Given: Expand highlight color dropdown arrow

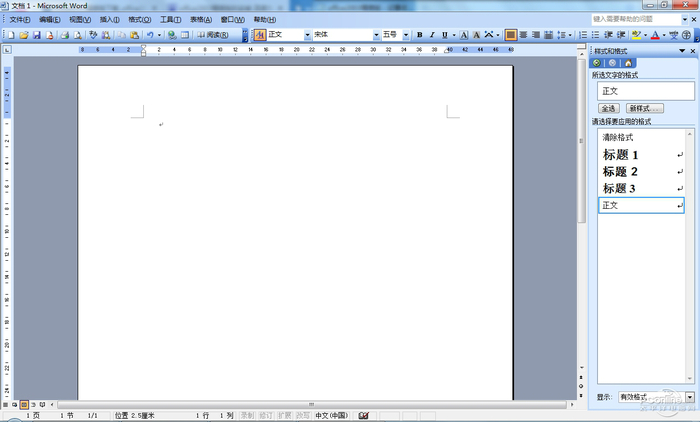Looking at the screenshot, I should pos(646,35).
